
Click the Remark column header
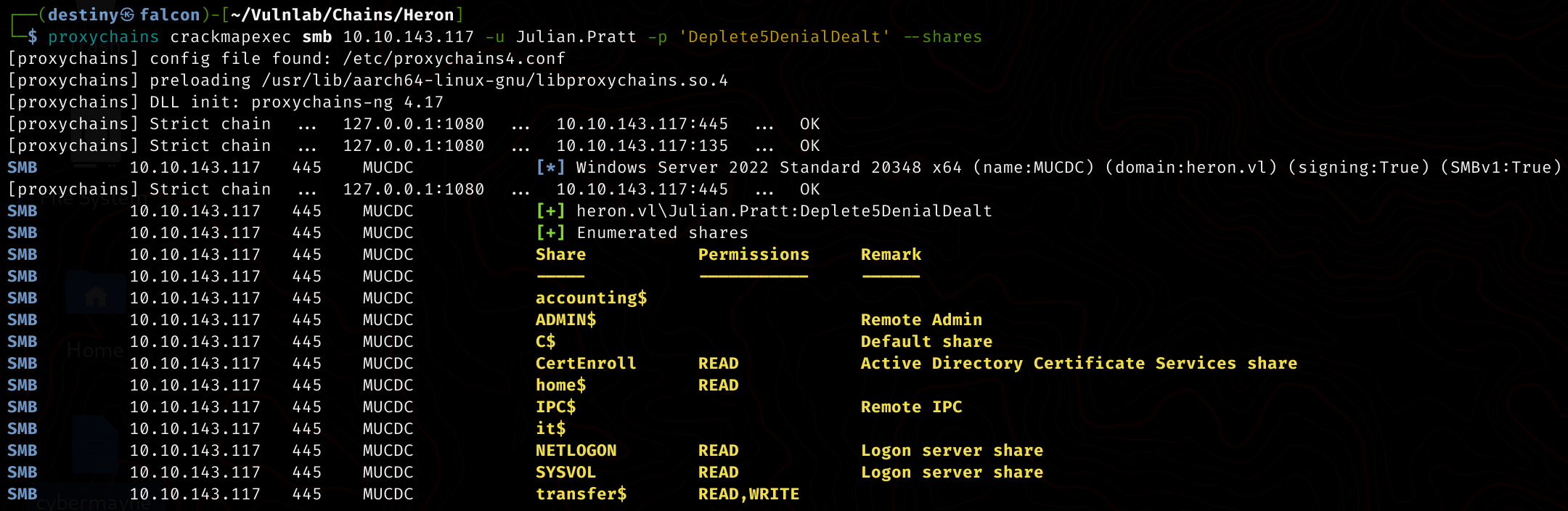(891, 255)
